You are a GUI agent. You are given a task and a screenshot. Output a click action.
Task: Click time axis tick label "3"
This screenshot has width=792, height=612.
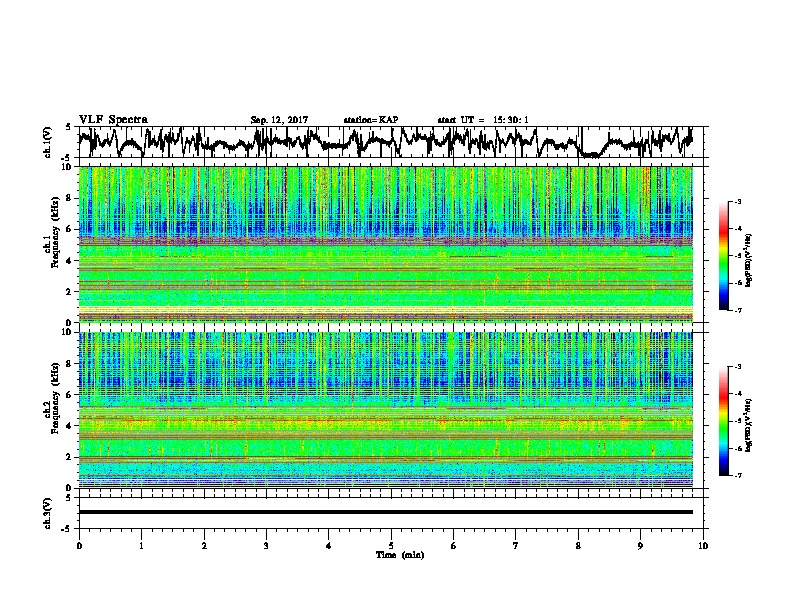click(266, 546)
